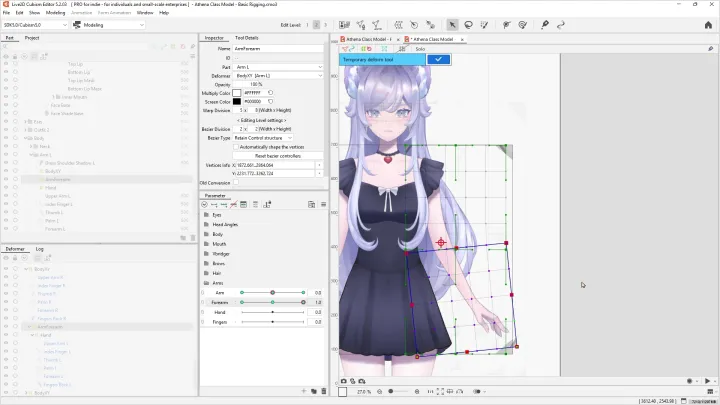Toggle the lock header in the Deformer panel
Screen dimensions: 720x405
(x=15, y=258)
